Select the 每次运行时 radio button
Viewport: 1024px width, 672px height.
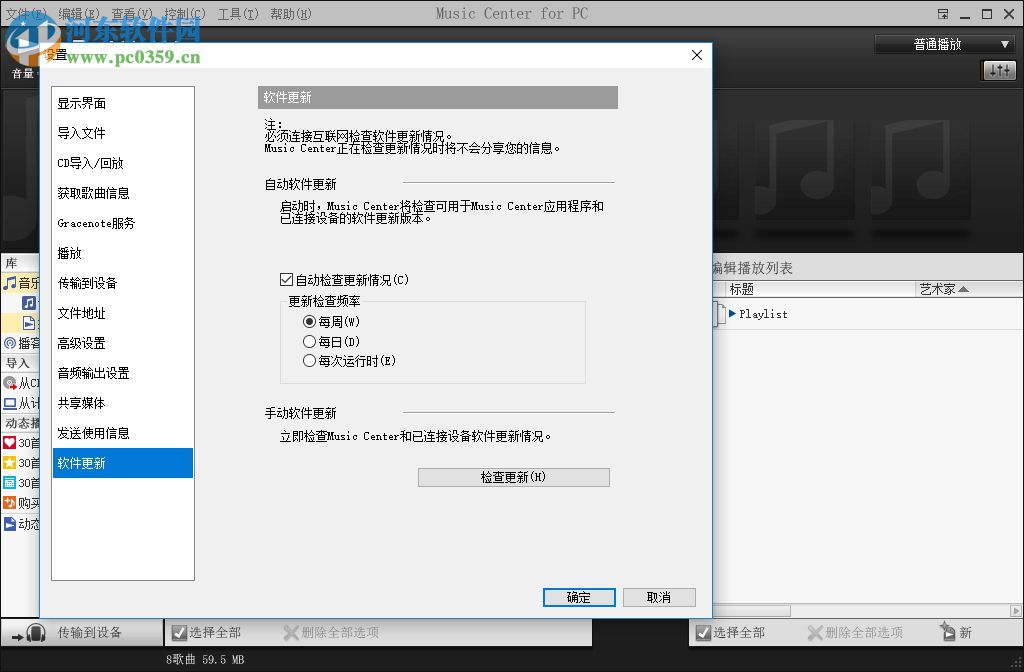(310, 360)
